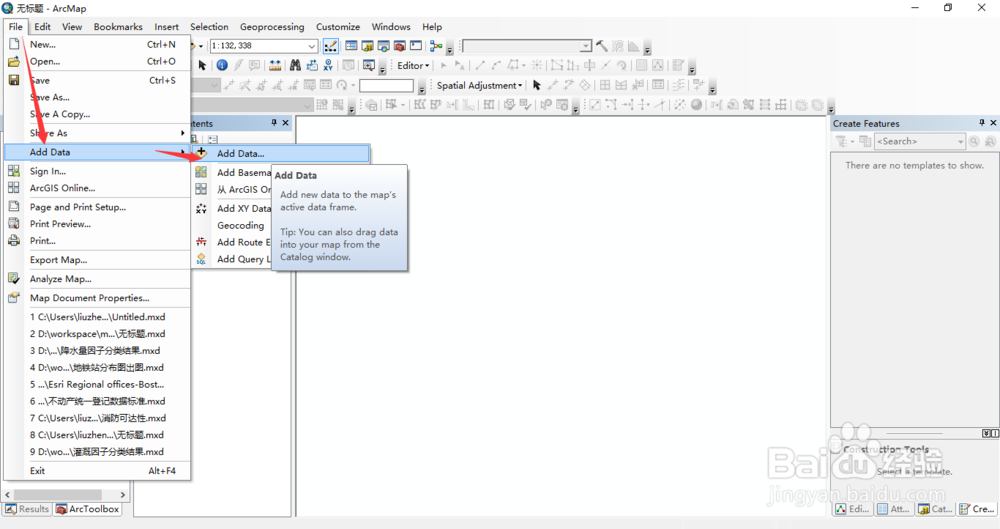Screen dimensions: 1000x529
Task: Toggle the Editor Toolbar icon
Action: click(330, 46)
